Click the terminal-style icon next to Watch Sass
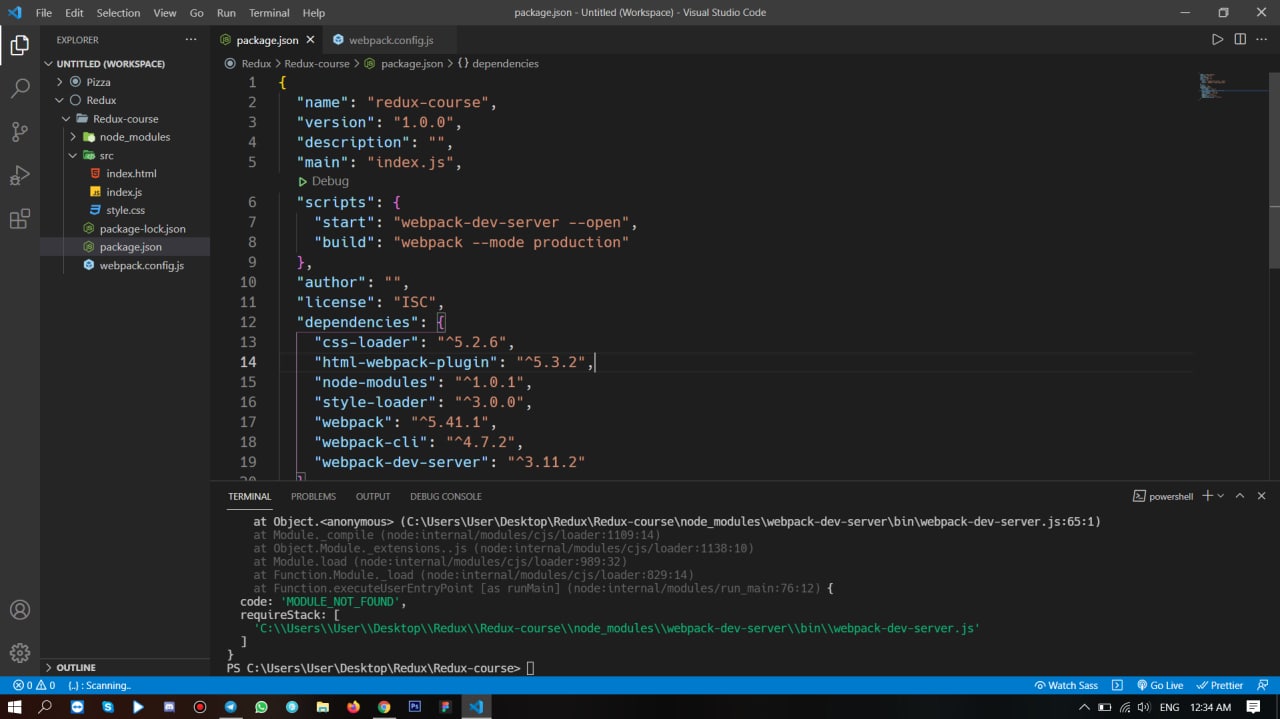Screen dimensions: 1280x719 click(x=1118, y=685)
